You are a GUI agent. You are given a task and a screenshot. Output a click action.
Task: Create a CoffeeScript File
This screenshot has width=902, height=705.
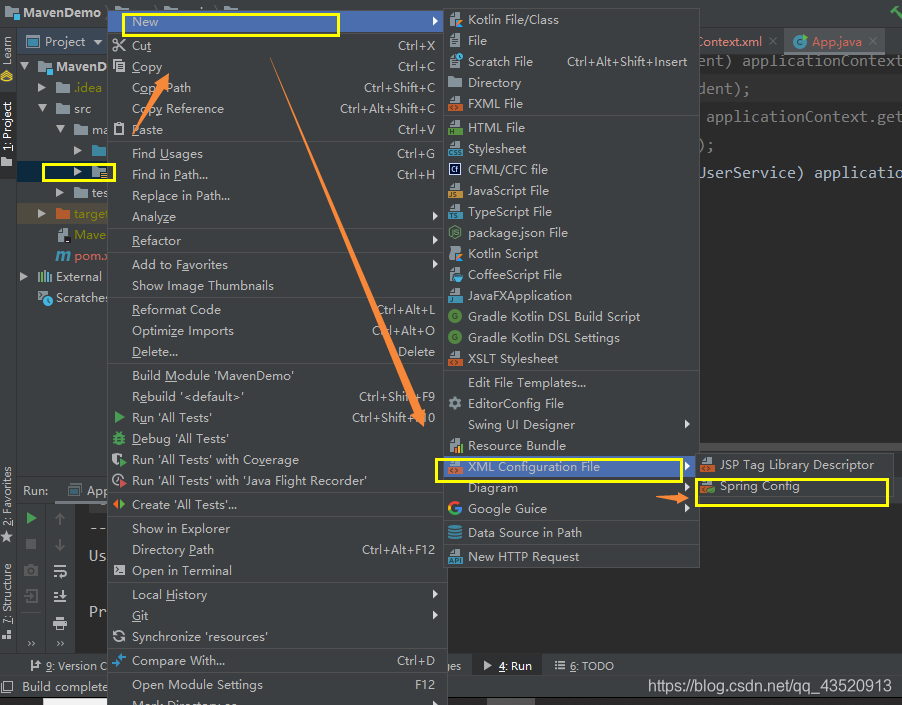571,275
